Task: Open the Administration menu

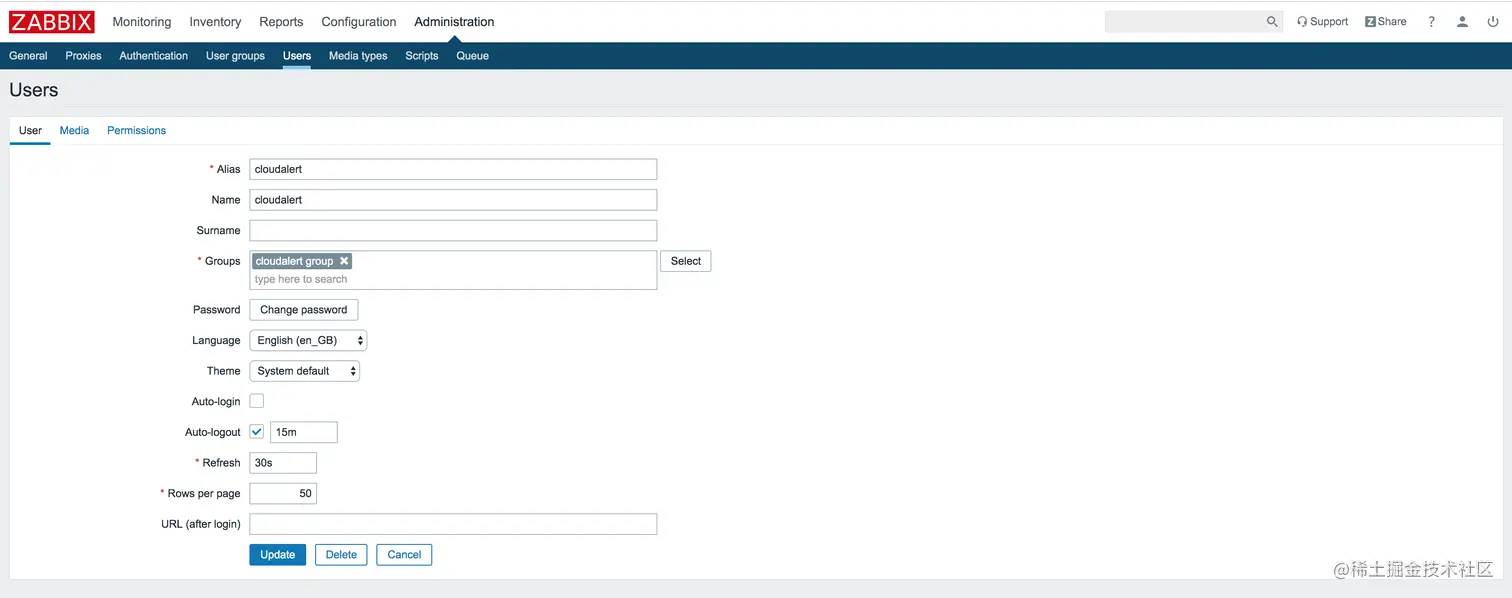Action: [x=454, y=21]
